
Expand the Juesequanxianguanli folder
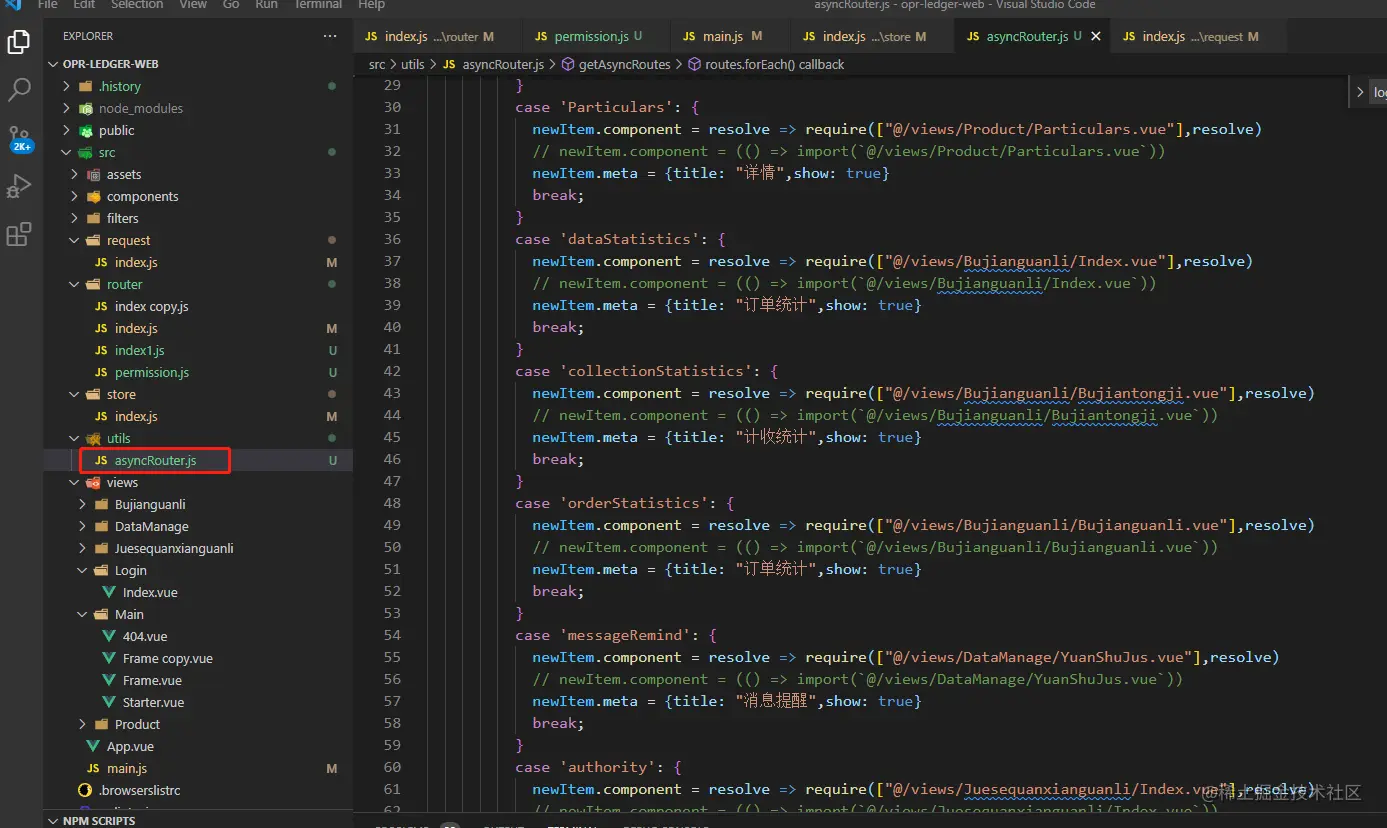[x=198, y=548]
